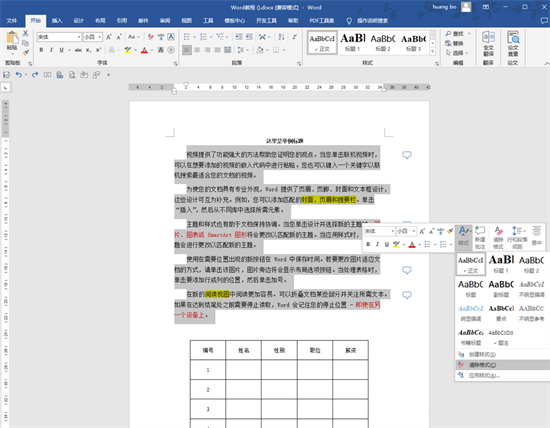Toggle Center alignment in ribbon Paragraph group

(197, 50)
